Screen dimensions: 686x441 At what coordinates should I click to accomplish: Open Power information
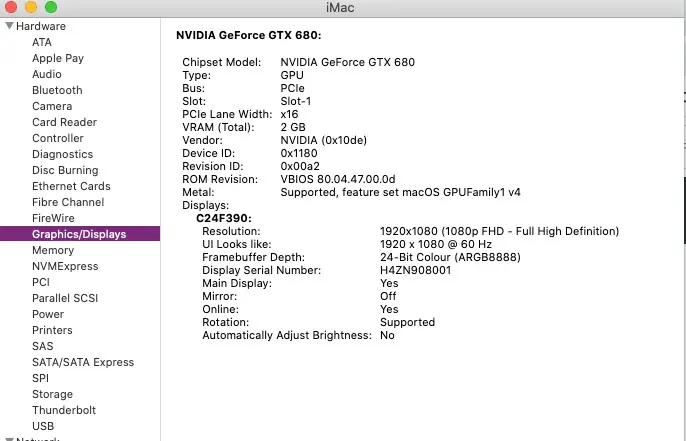[48, 314]
